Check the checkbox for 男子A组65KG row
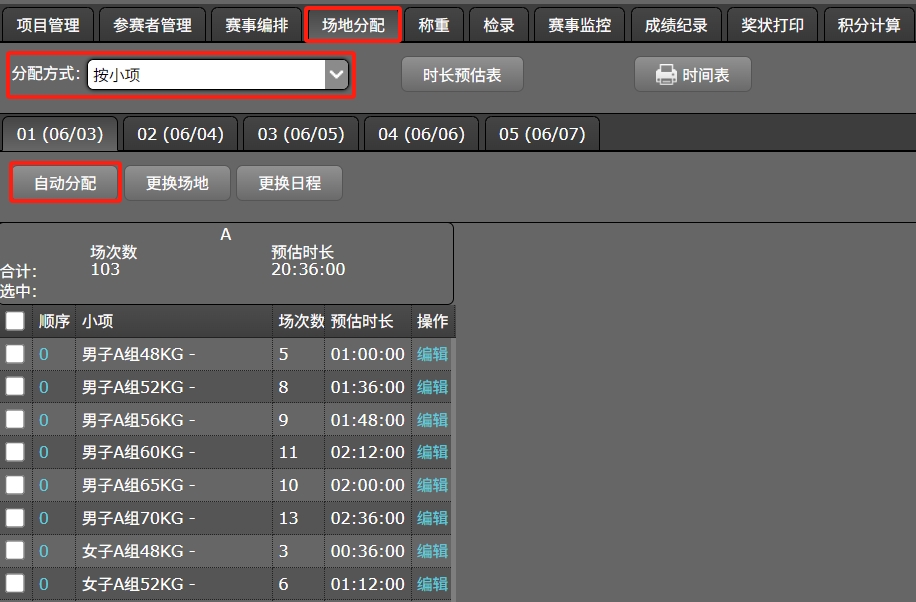 tap(14, 485)
